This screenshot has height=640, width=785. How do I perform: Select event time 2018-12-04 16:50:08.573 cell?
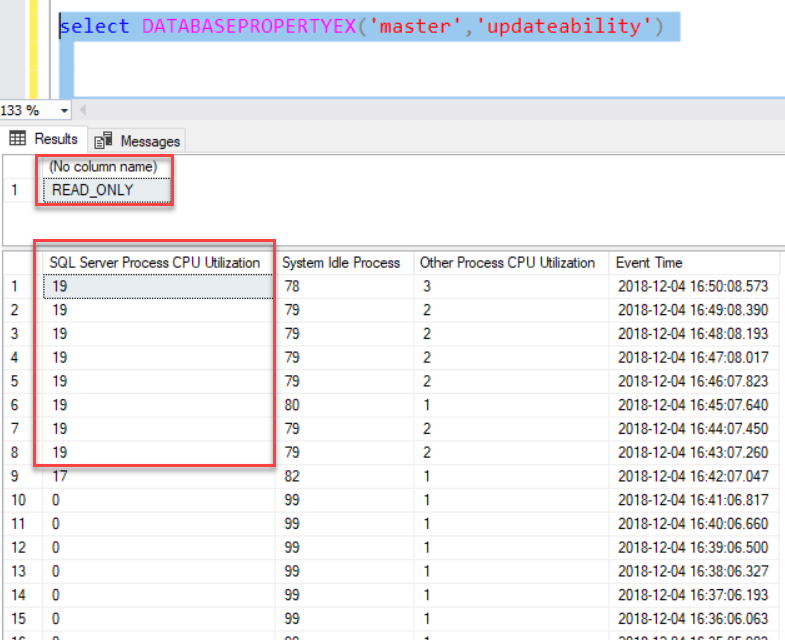693,287
